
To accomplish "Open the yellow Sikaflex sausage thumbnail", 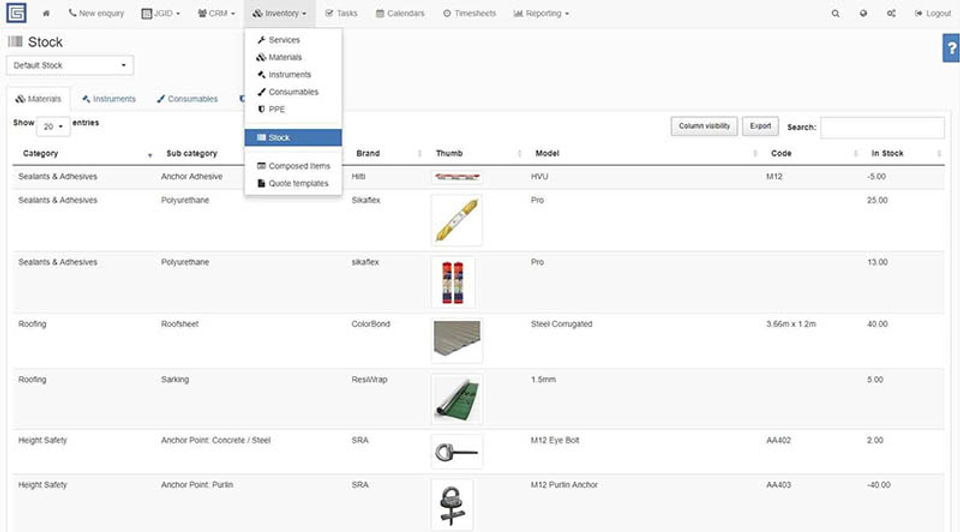I will click(x=457, y=220).
